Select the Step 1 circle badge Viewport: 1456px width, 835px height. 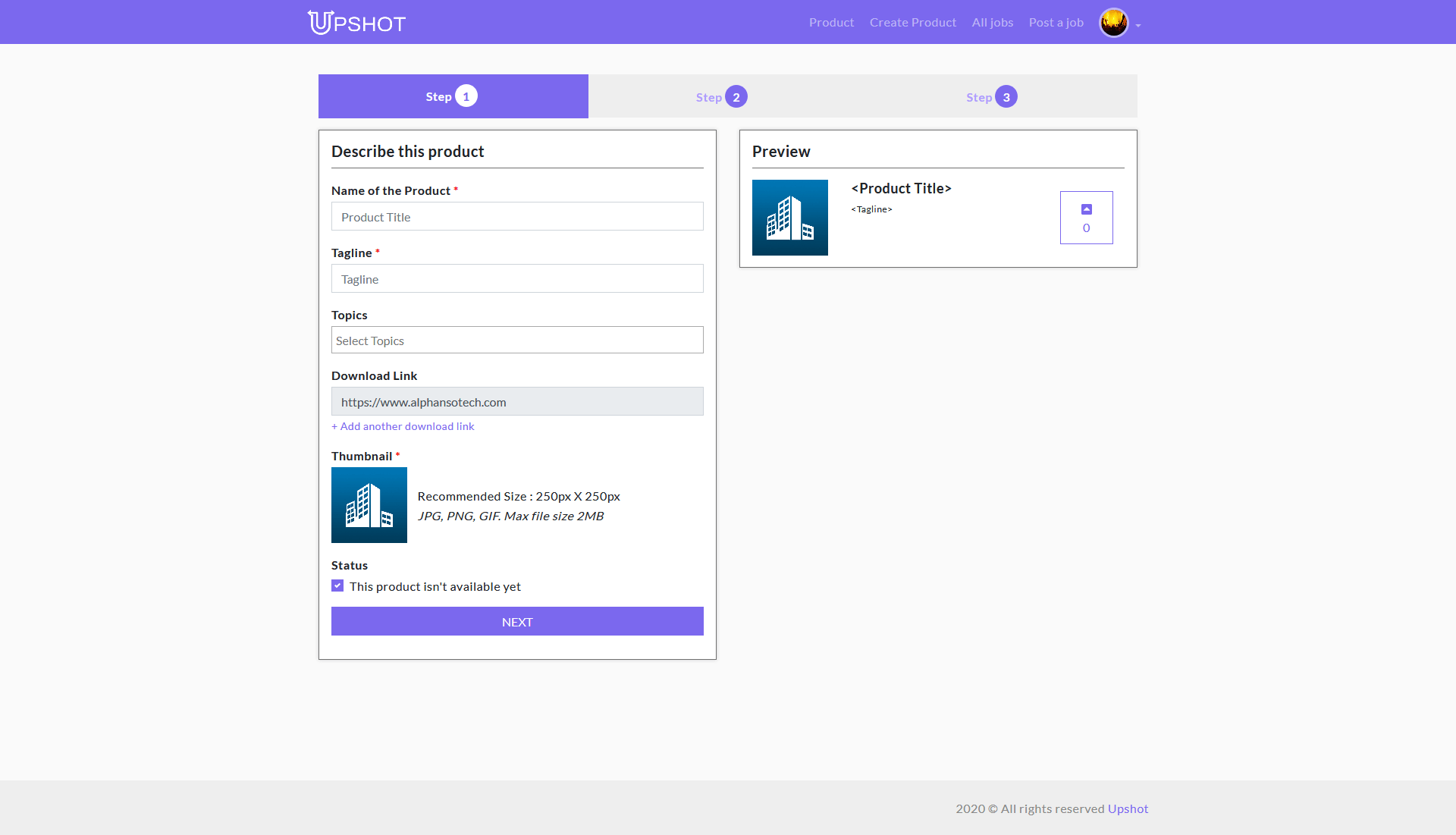[x=466, y=96]
